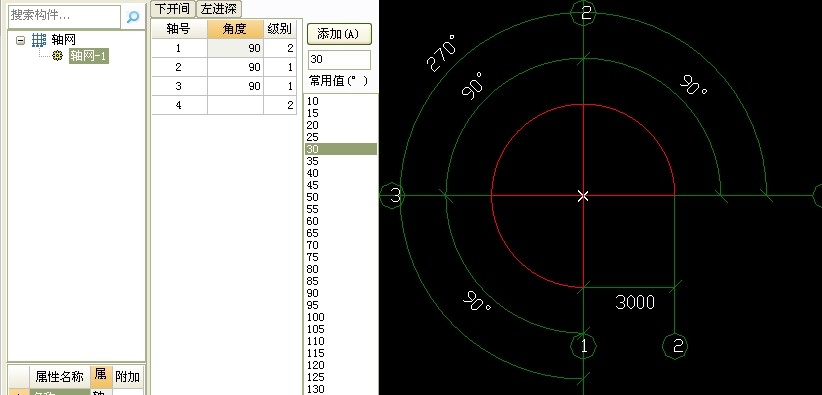Choose common value 80
This screenshot has width=822, height=395.
pos(341,269)
